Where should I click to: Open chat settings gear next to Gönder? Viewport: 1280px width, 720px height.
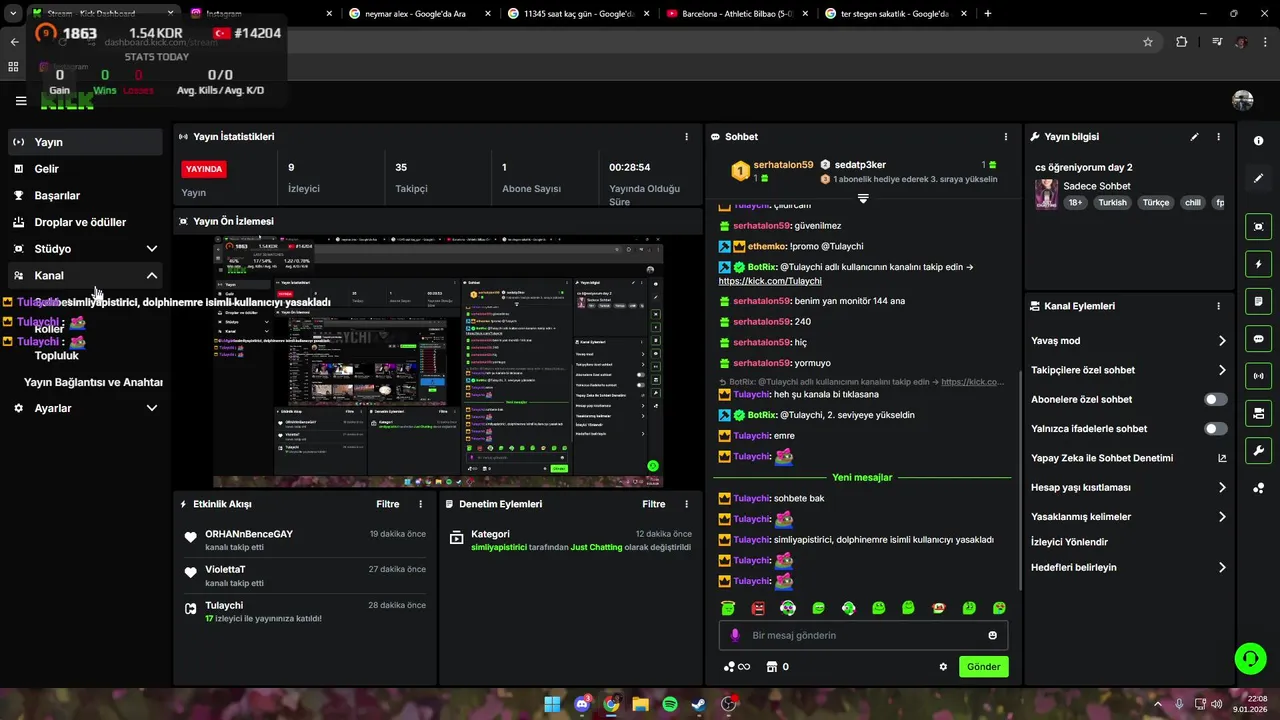click(x=943, y=667)
